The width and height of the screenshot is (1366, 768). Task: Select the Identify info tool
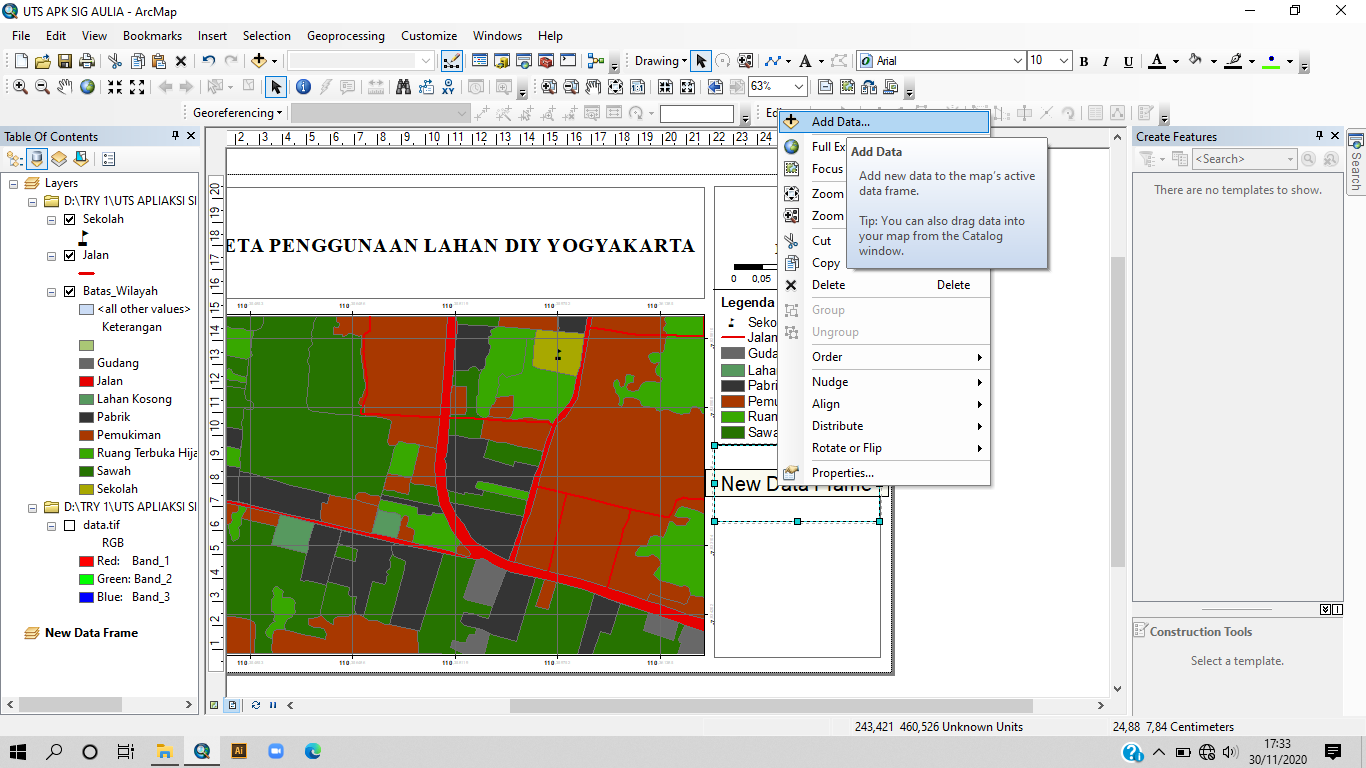point(303,87)
